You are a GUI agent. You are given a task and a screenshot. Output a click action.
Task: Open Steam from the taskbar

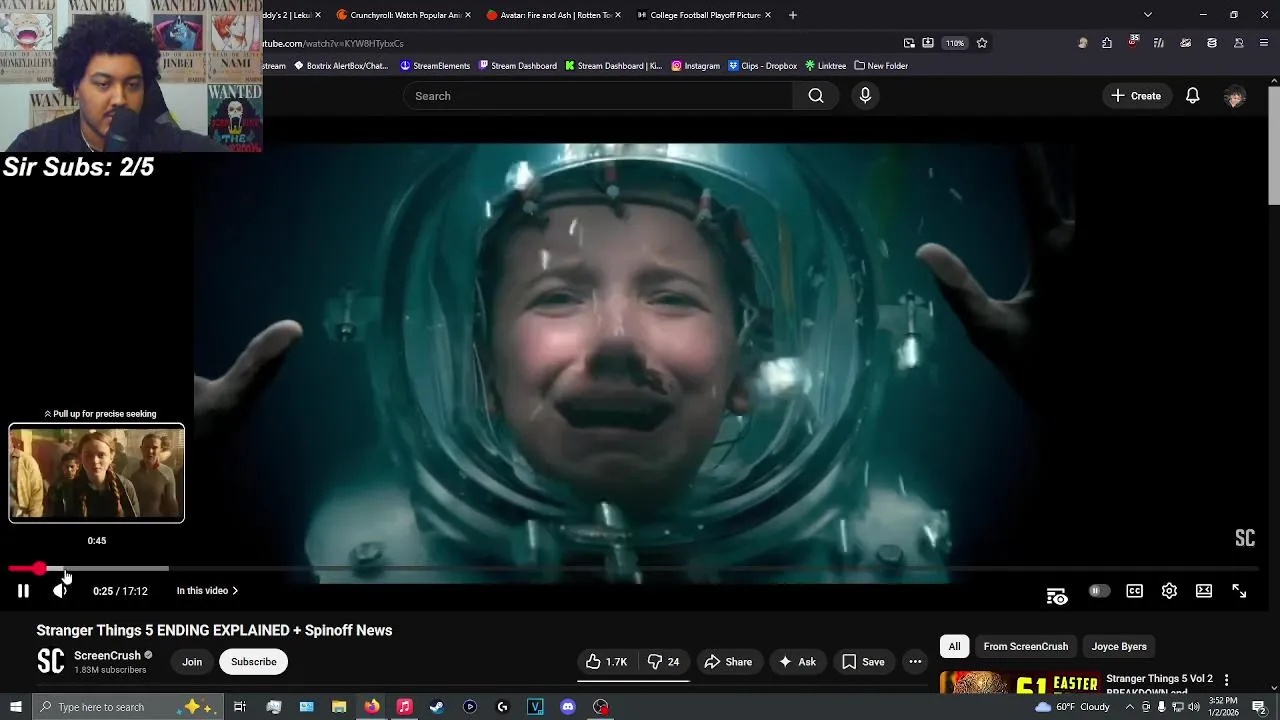click(437, 707)
